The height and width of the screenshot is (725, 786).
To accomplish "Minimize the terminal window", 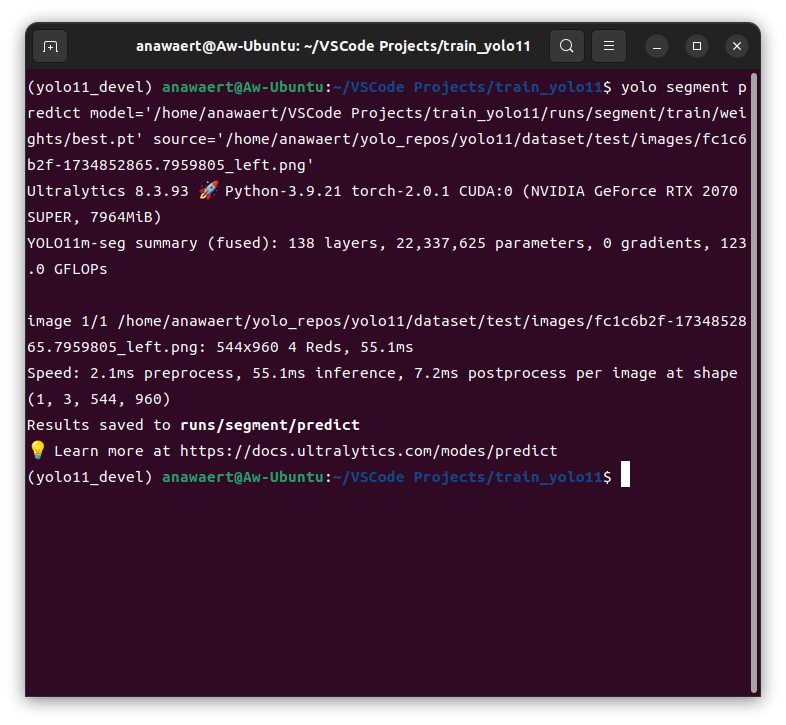I will click(657, 46).
